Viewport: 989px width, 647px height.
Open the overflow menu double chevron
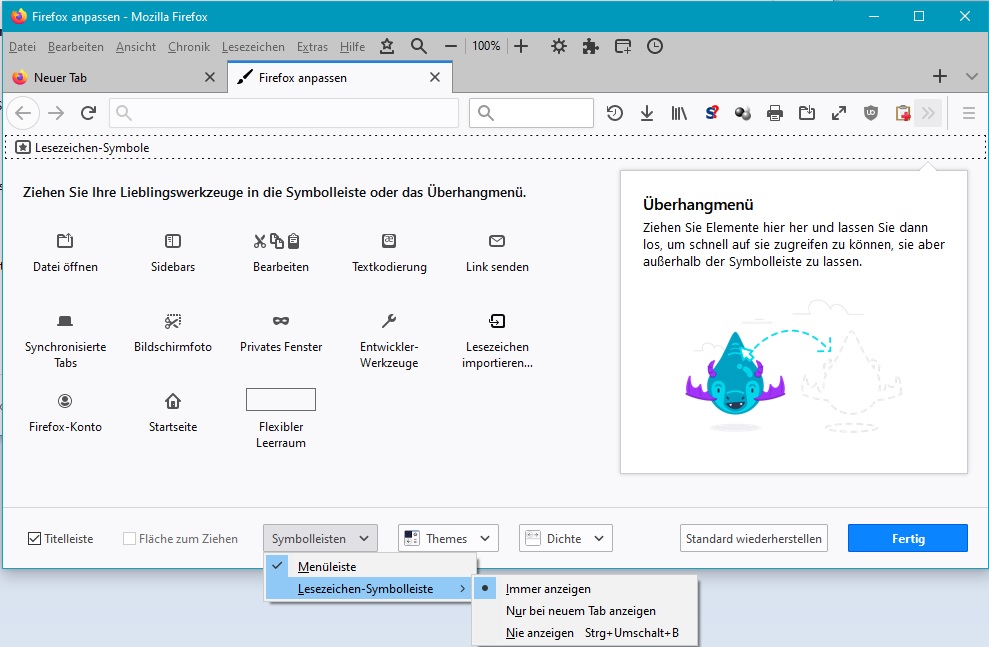pos(928,113)
